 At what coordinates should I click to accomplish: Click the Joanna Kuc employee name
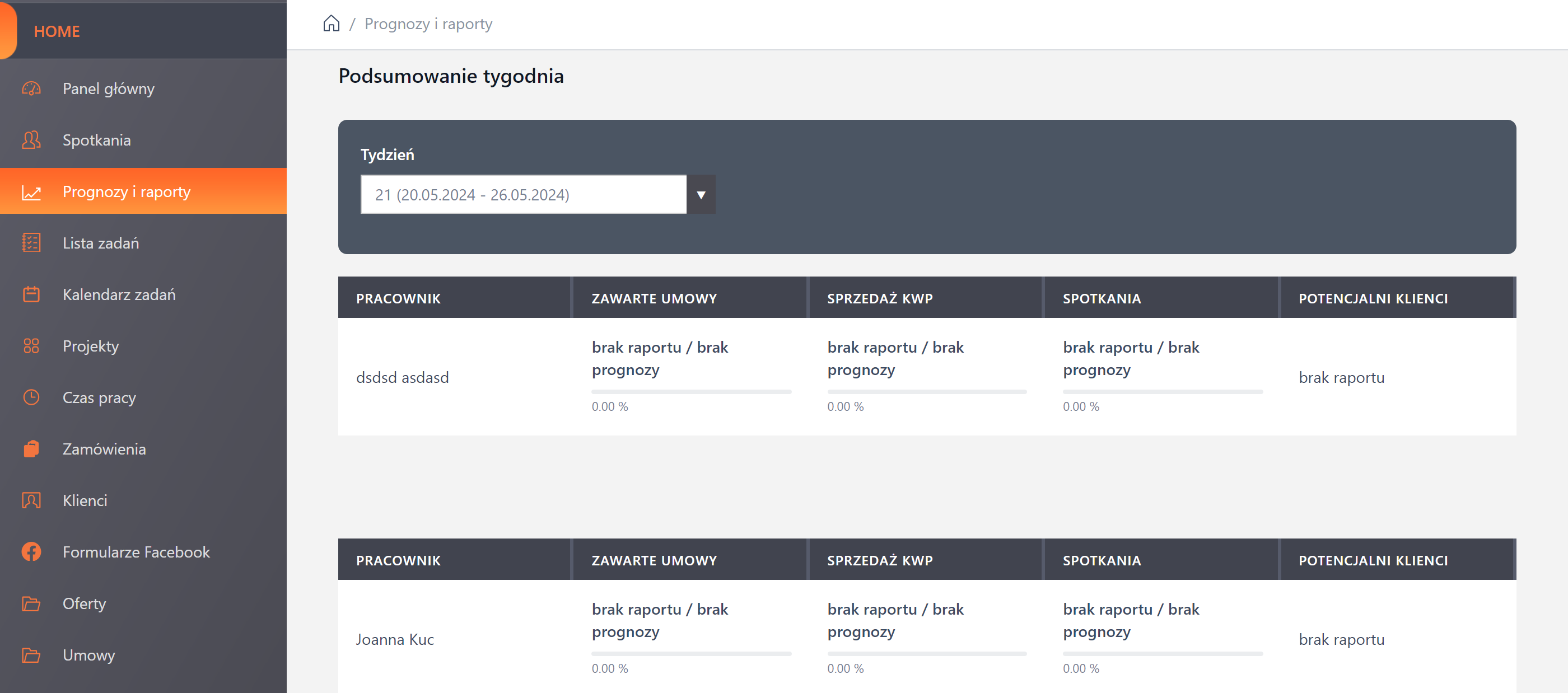(394, 639)
